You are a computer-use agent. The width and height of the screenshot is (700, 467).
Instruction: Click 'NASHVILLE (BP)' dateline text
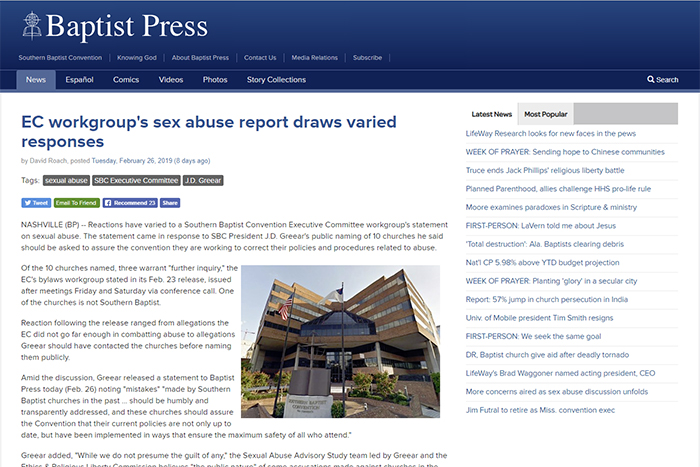(50, 225)
